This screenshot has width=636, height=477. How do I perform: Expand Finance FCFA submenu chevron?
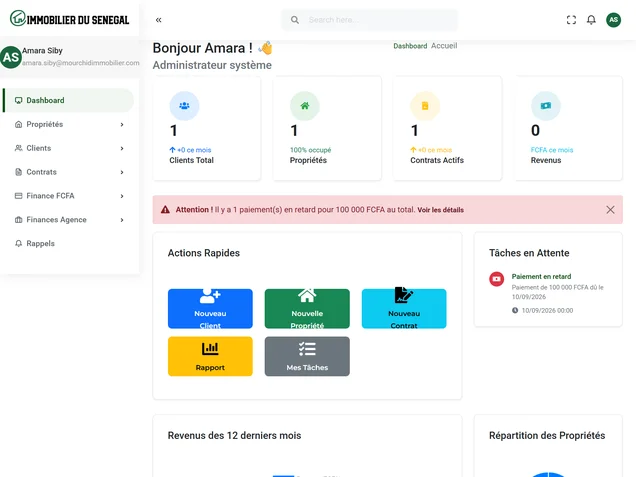(x=122, y=196)
